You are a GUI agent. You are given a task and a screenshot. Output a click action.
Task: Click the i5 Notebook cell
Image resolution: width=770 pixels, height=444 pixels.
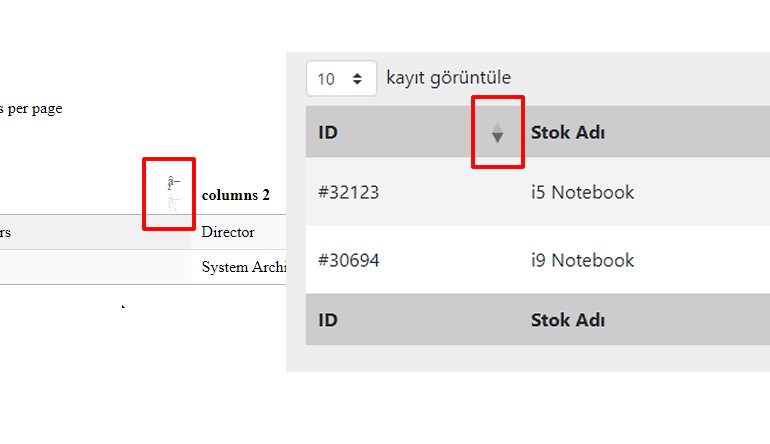[582, 192]
